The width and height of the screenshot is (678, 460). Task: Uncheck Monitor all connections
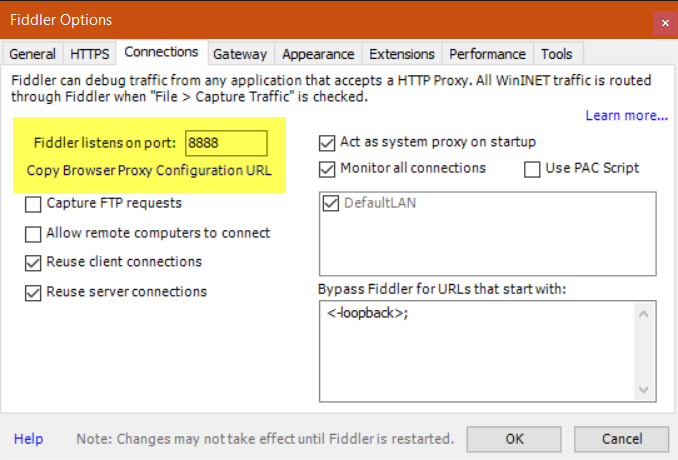(327, 169)
